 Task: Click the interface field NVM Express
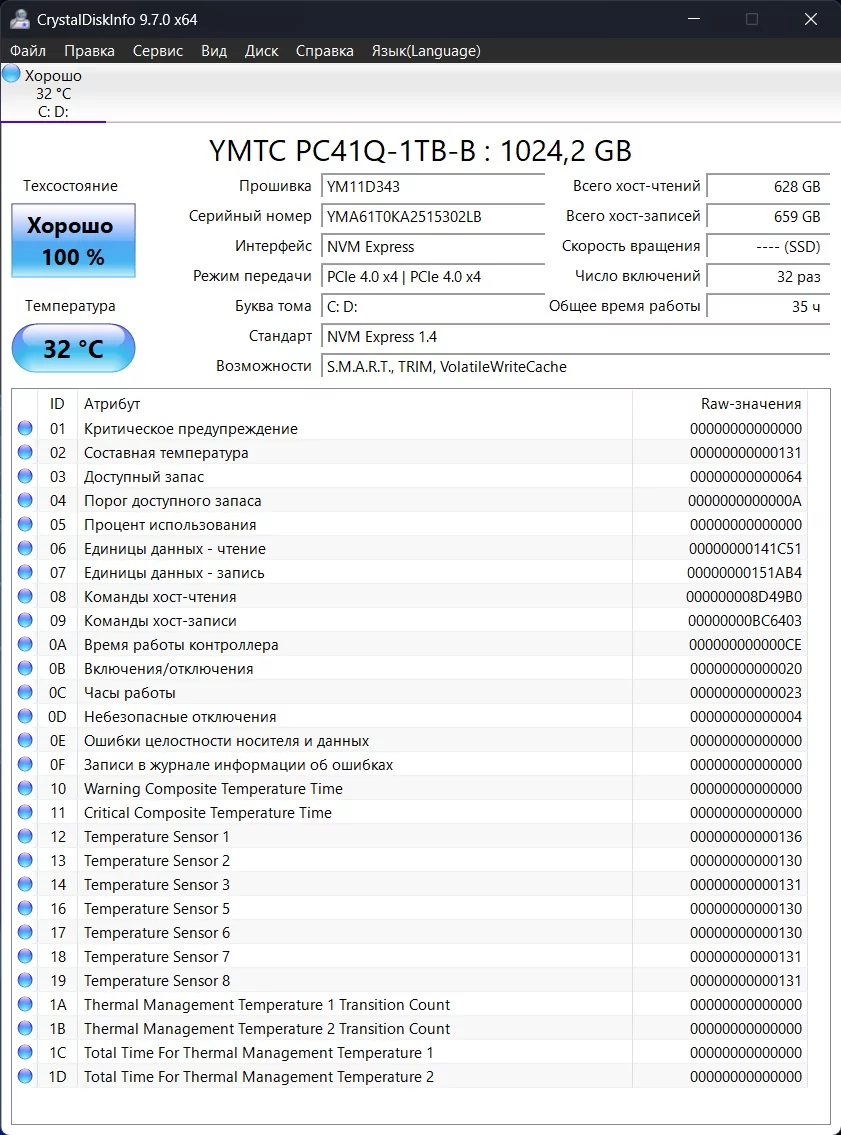(x=432, y=246)
